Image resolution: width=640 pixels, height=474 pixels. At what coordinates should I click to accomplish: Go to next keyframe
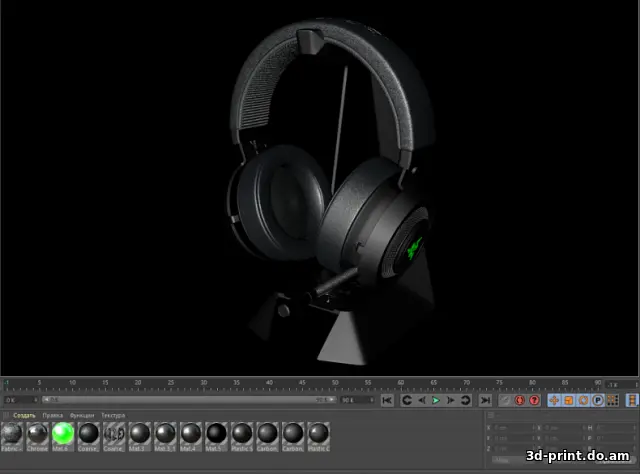(x=465, y=400)
